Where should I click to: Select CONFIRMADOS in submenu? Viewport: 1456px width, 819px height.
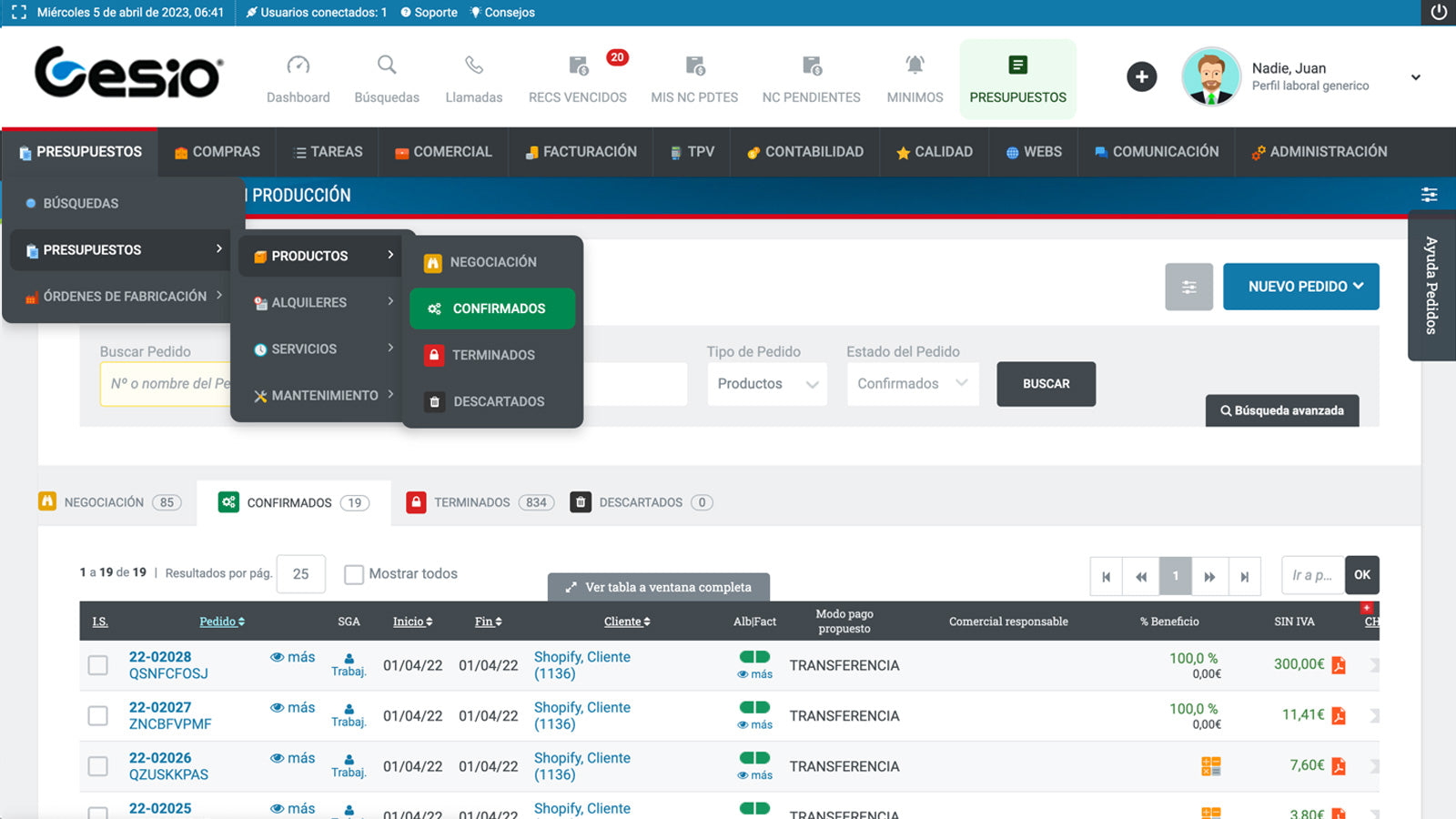(x=492, y=308)
